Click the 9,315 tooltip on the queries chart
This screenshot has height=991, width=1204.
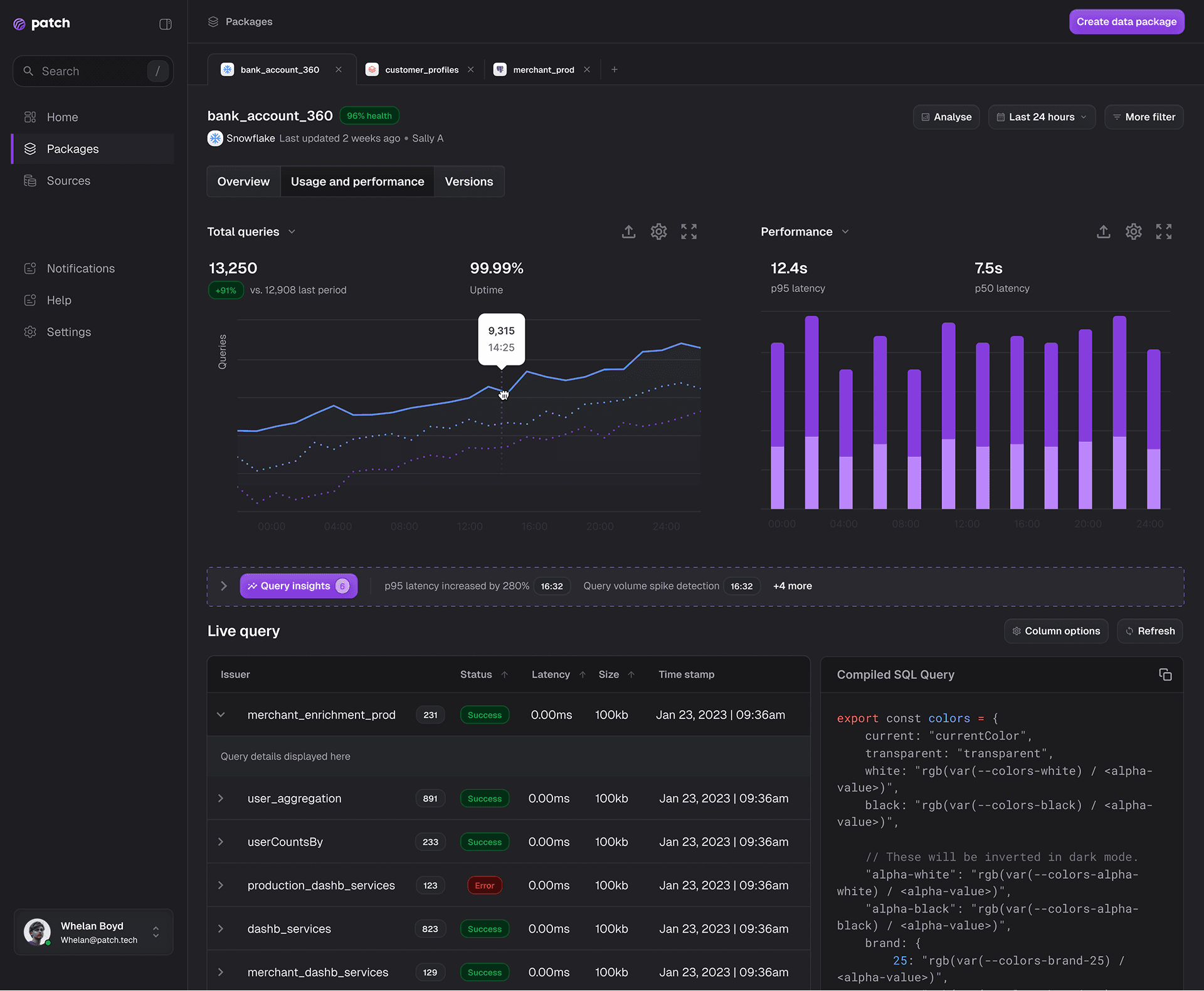(x=502, y=339)
